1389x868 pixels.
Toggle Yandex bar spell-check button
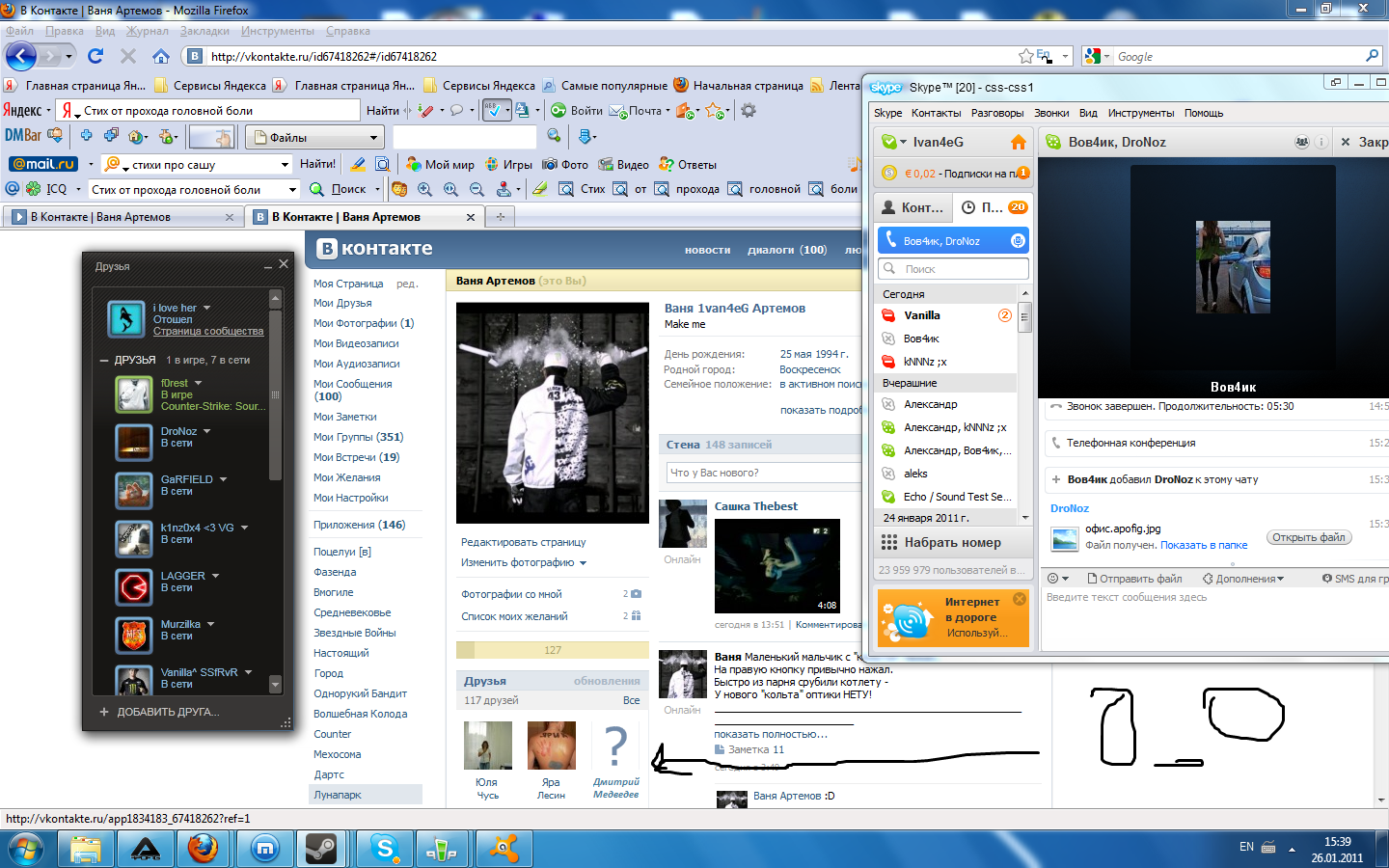click(x=496, y=110)
